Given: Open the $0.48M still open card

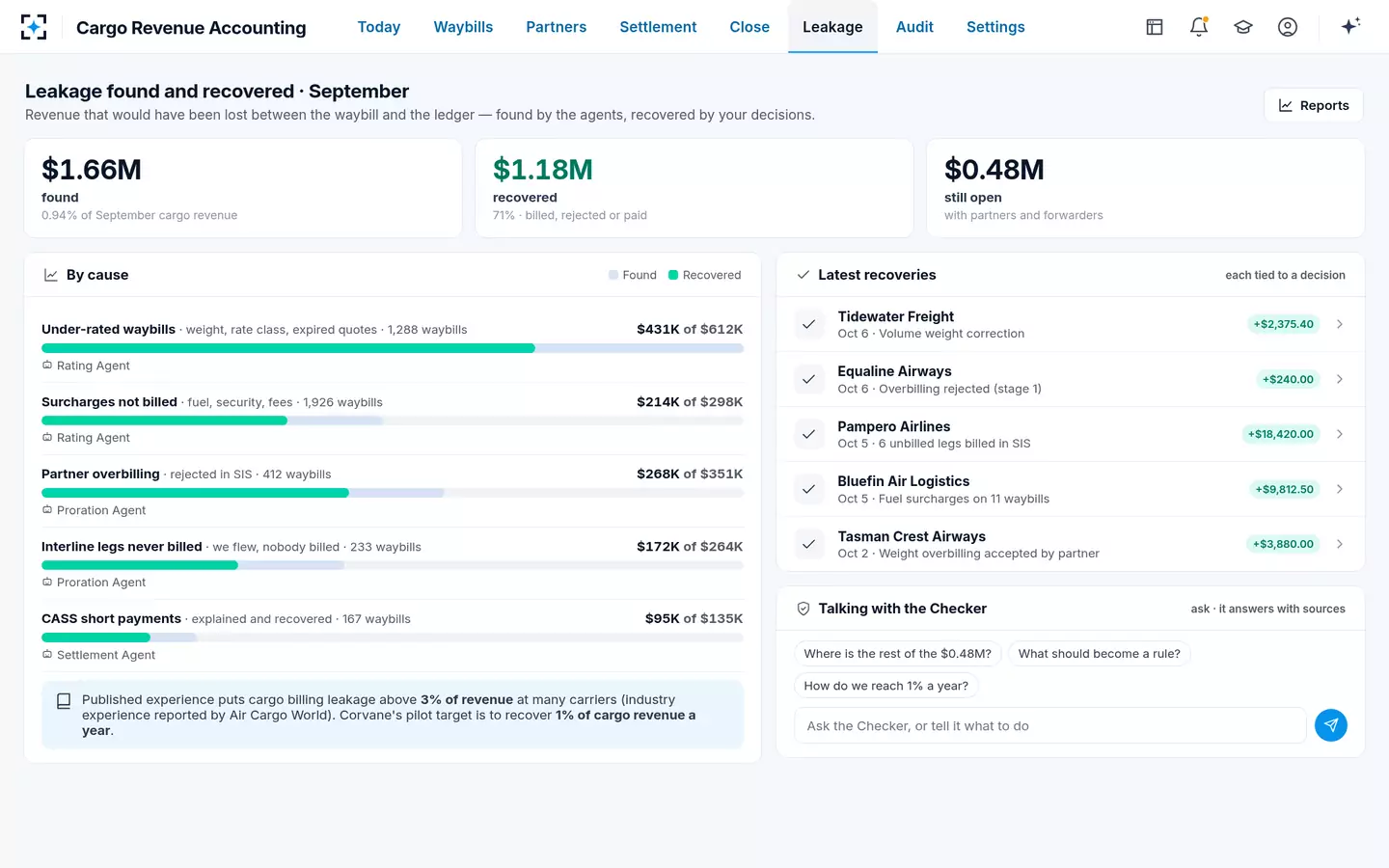Looking at the screenshot, I should (x=1145, y=188).
